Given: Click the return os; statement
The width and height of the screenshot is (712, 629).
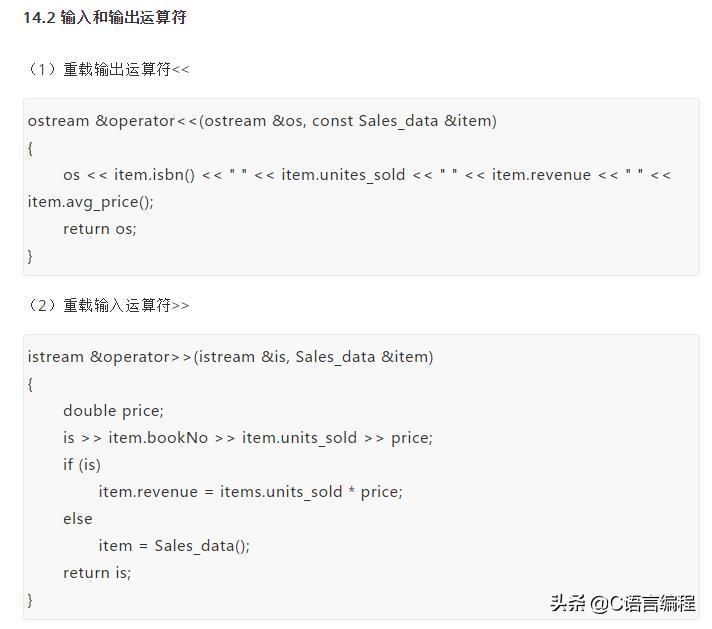Looking at the screenshot, I should point(99,229).
